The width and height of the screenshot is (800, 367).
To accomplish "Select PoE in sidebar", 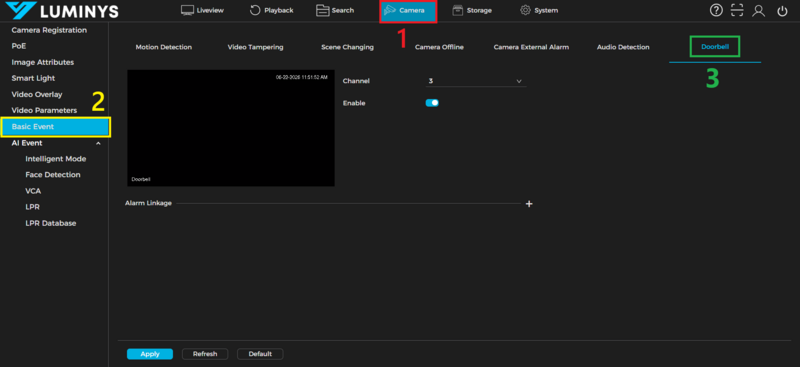I will coord(19,46).
